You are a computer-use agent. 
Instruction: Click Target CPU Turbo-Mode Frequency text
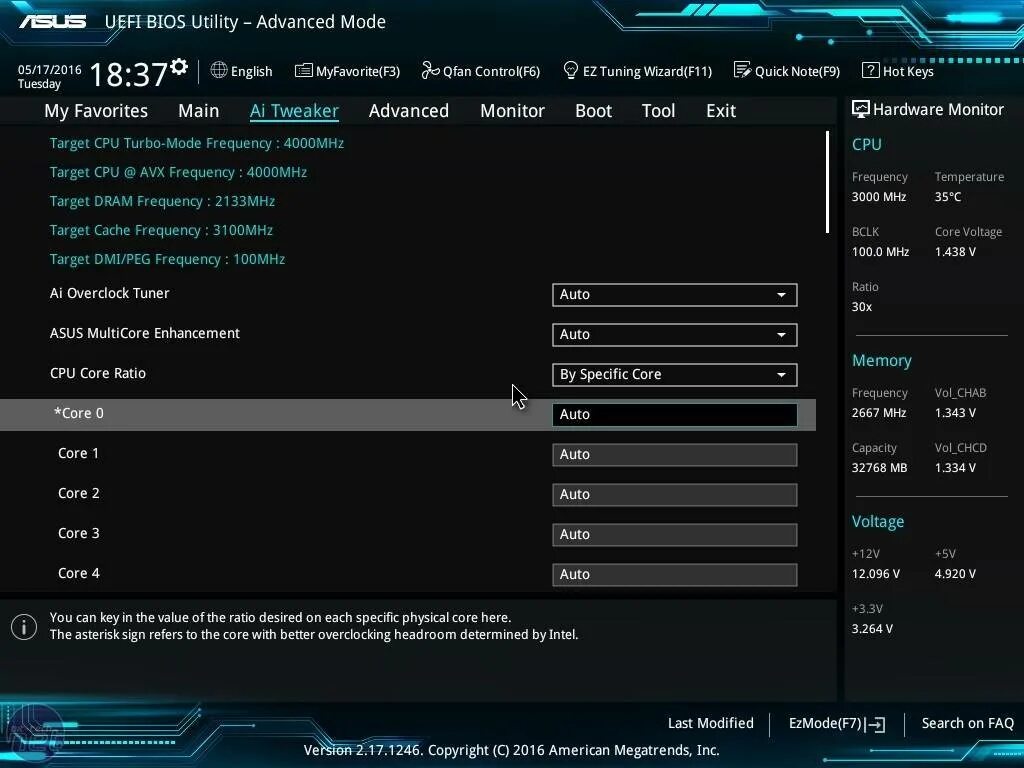[x=197, y=143]
